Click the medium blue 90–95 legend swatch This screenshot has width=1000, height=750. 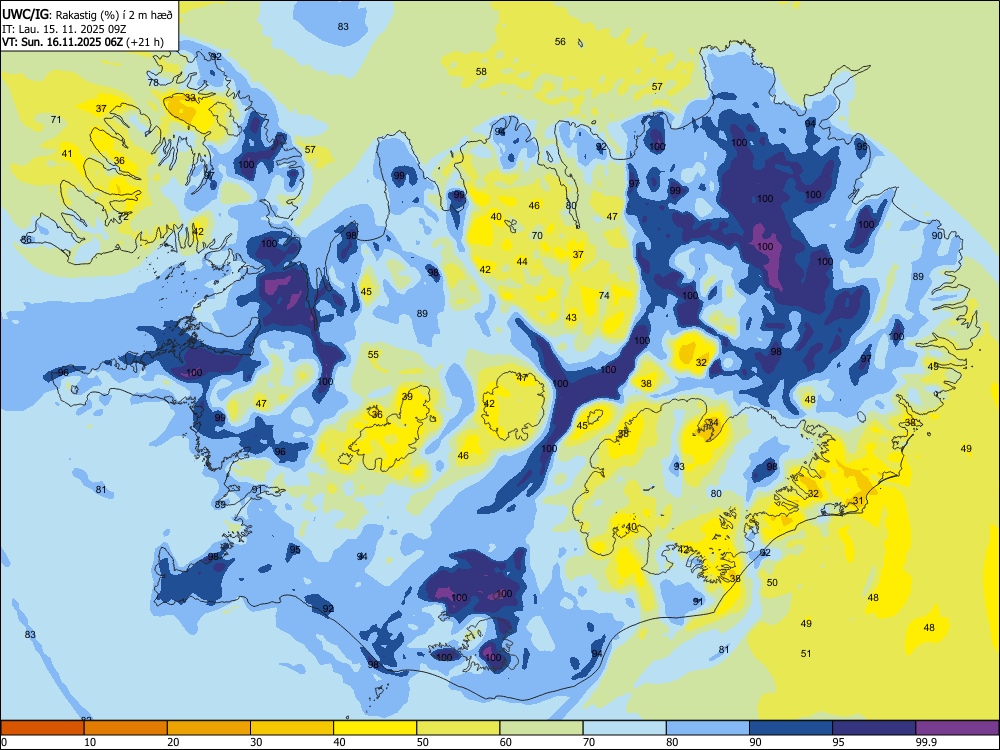[791, 728]
